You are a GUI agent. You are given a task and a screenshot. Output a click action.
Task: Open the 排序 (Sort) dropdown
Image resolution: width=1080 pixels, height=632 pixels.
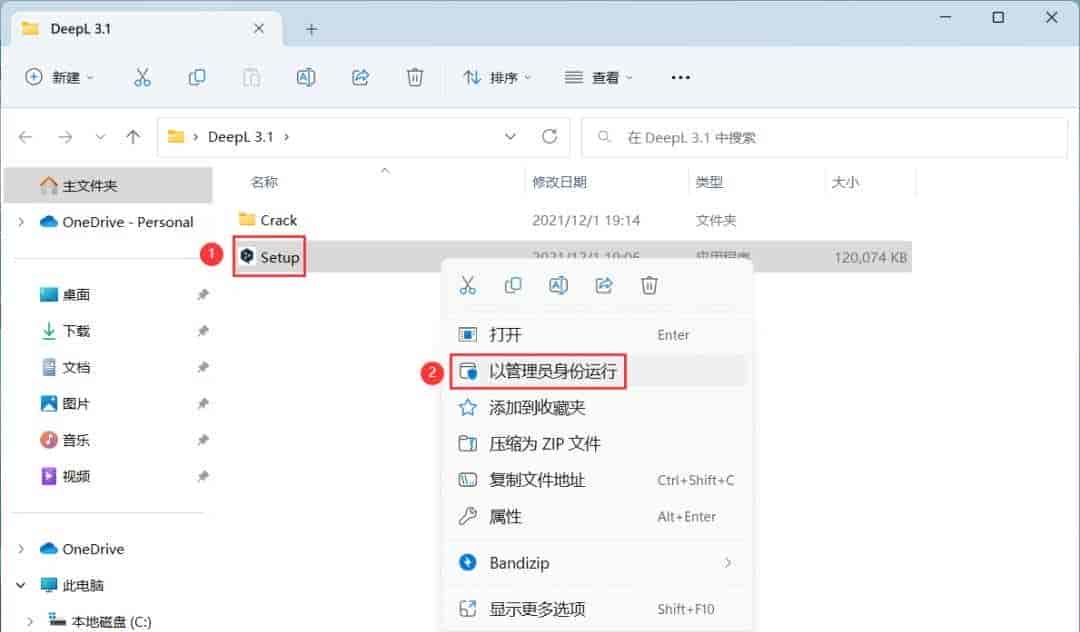pyautogui.click(x=497, y=77)
